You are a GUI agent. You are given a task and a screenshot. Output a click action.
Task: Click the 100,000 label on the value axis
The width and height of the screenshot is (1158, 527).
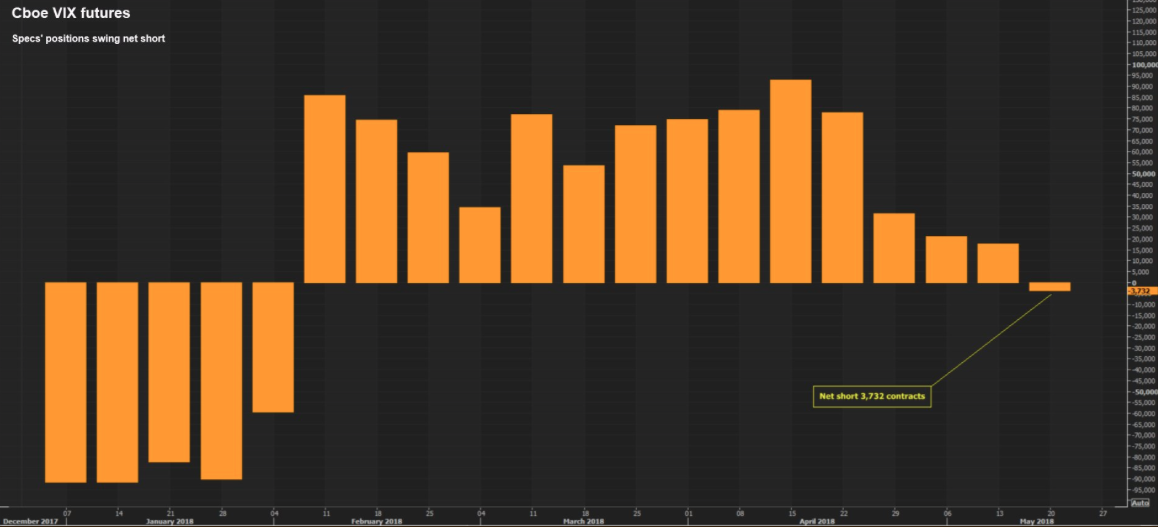pos(1142,65)
